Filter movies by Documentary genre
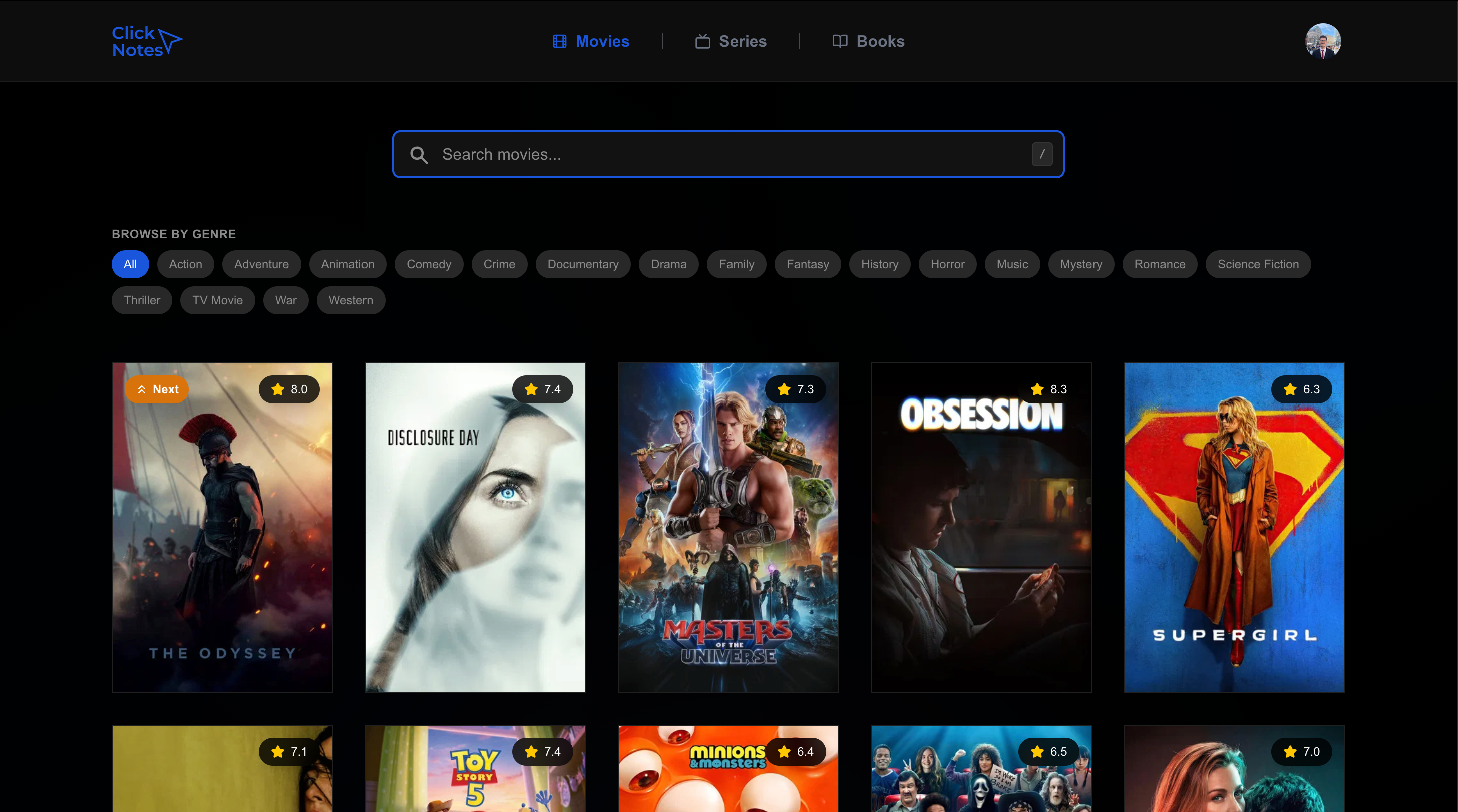This screenshot has width=1458, height=812. pos(583,264)
